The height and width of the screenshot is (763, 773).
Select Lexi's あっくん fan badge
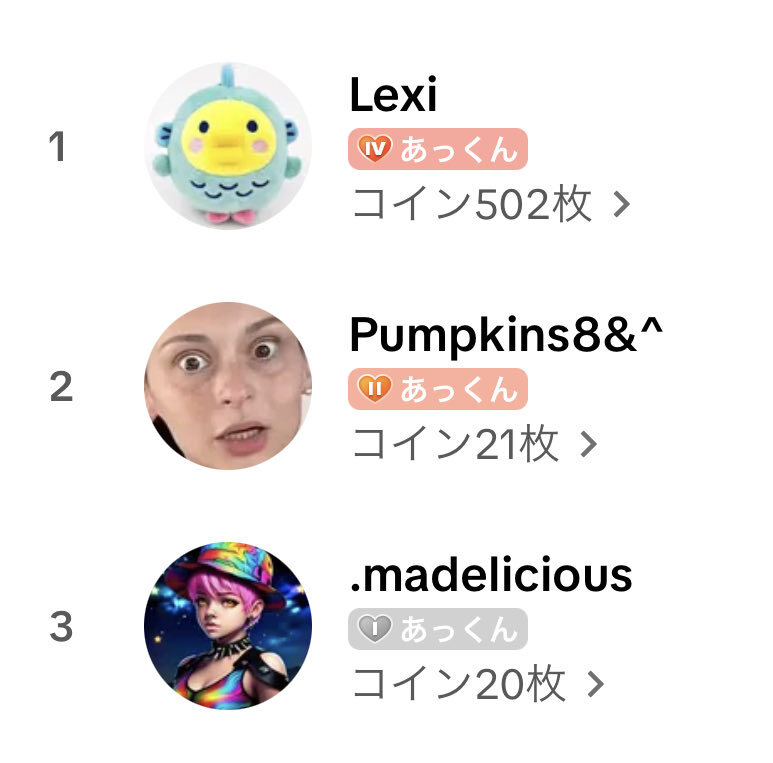438,149
